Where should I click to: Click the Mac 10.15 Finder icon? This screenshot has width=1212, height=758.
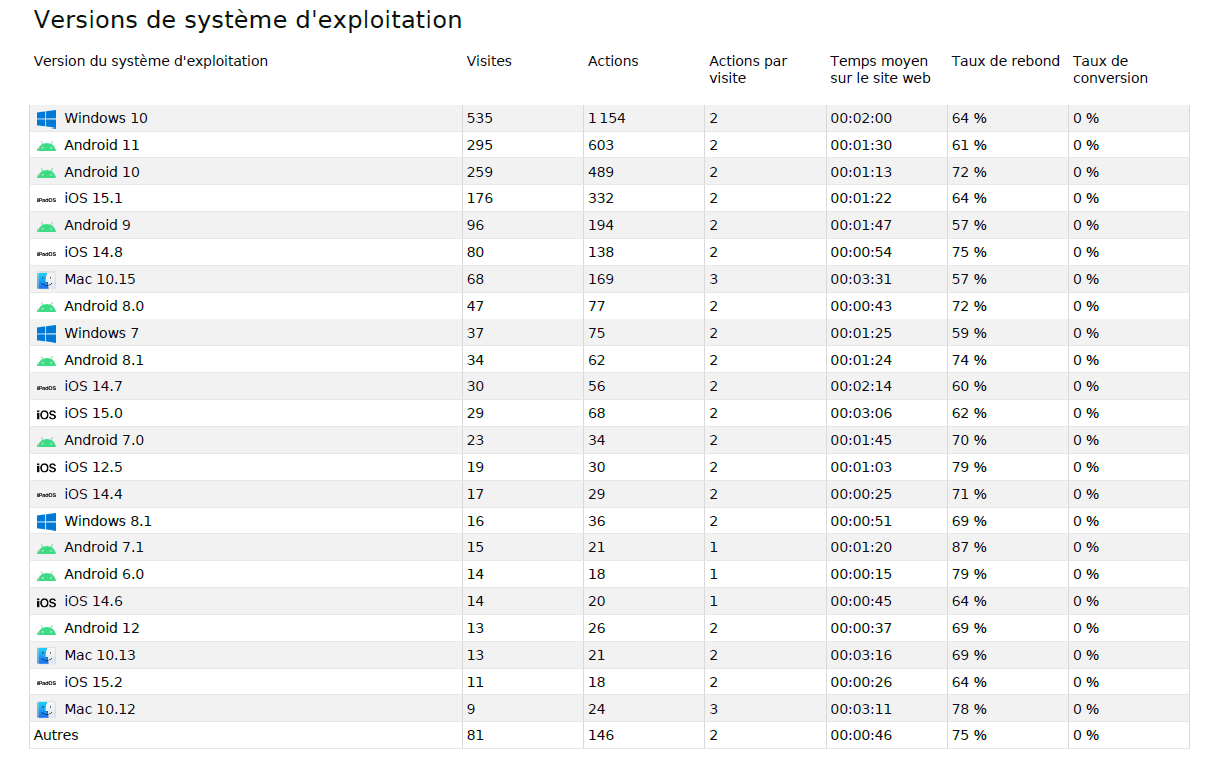[x=46, y=280]
